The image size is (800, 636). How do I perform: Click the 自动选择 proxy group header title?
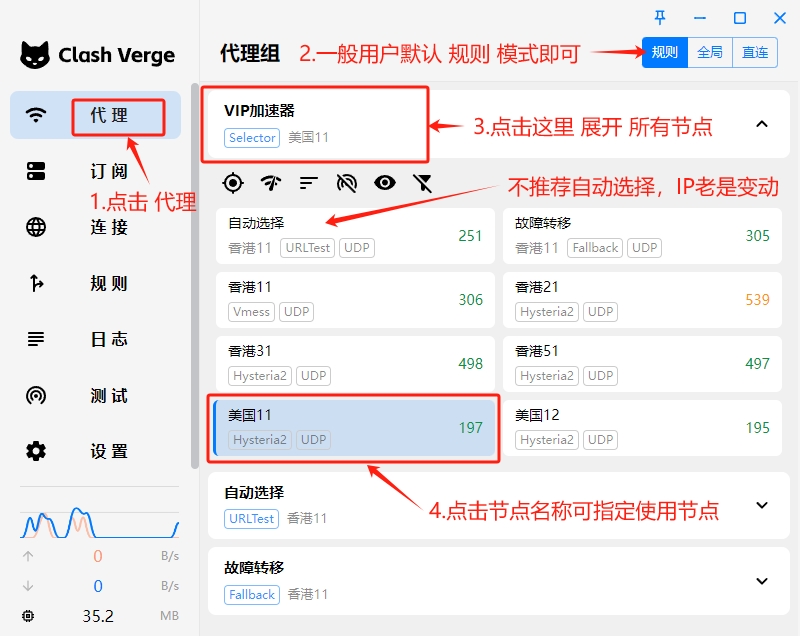(x=254, y=492)
